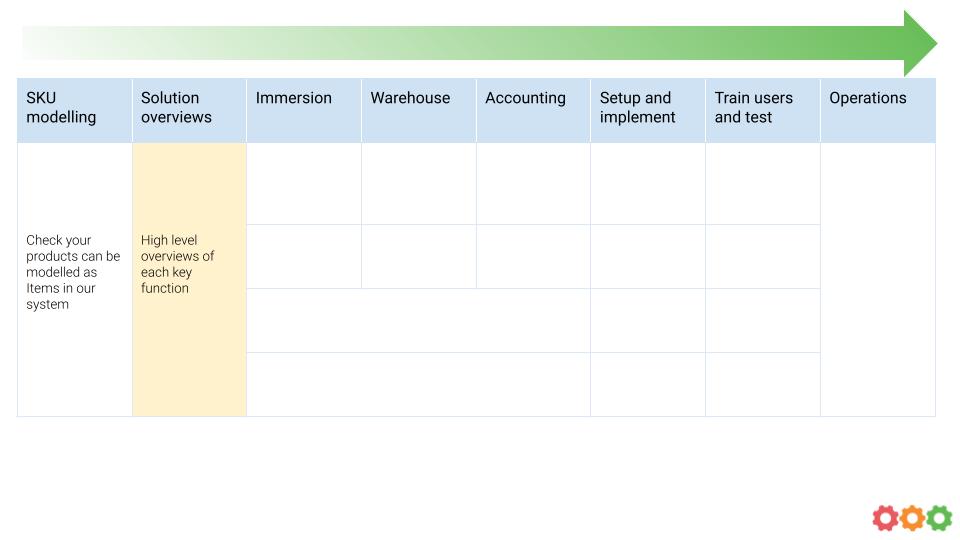Select the SKU modelling header cell
960x540 pixels.
pos(75,111)
